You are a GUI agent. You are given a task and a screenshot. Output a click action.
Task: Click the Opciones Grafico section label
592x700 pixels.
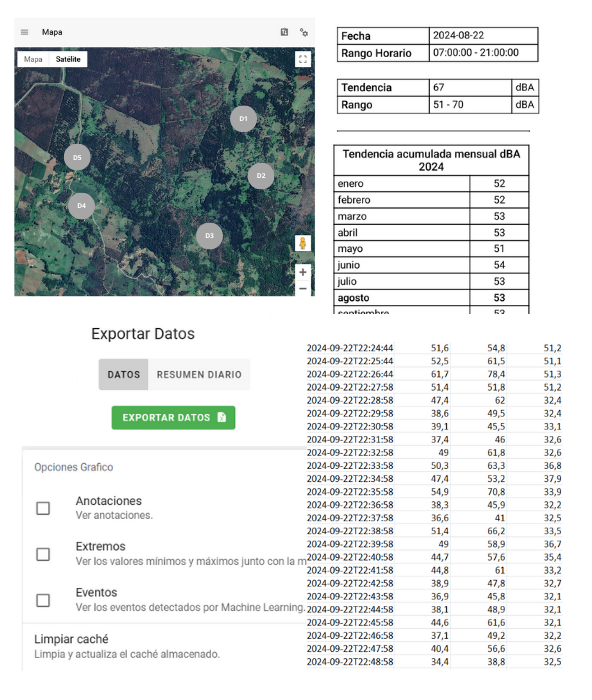pyautogui.click(x=74, y=467)
